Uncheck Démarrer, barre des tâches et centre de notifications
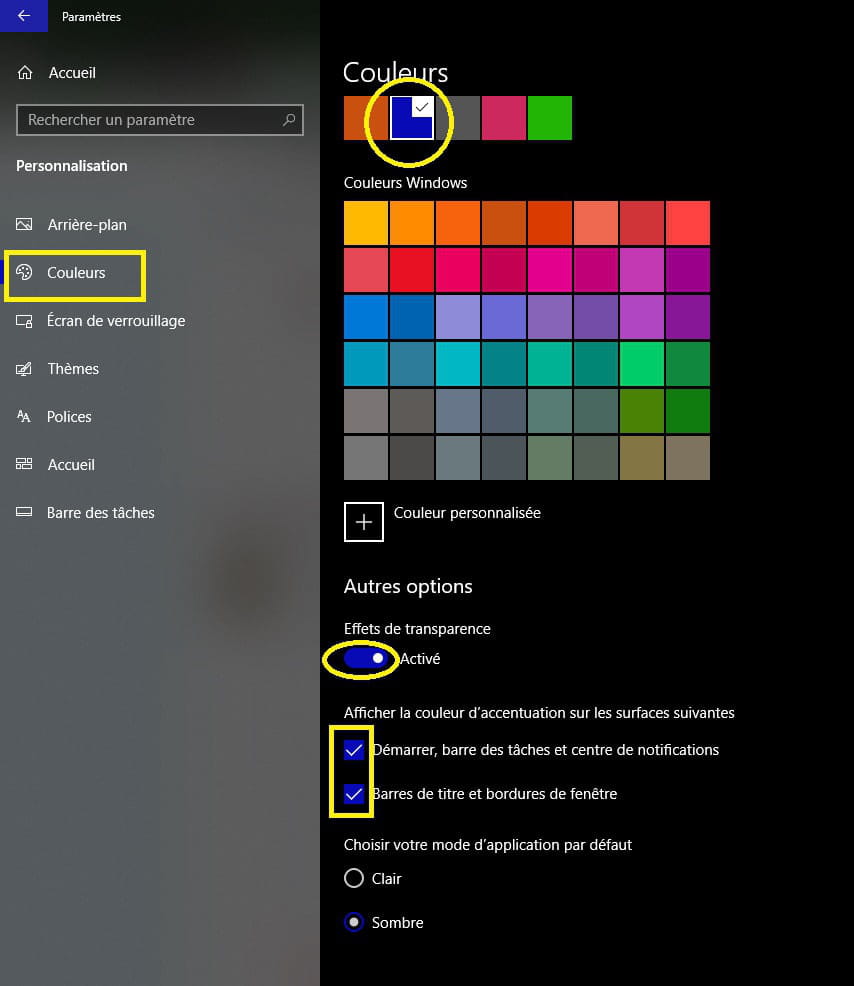The height and width of the screenshot is (986, 854). click(354, 750)
